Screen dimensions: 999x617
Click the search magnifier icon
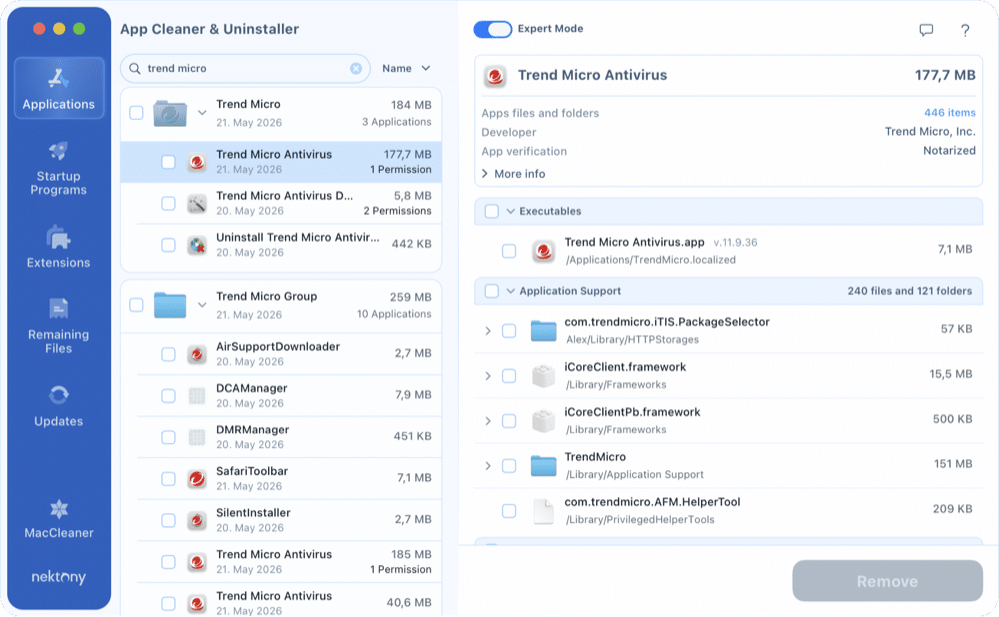134,68
